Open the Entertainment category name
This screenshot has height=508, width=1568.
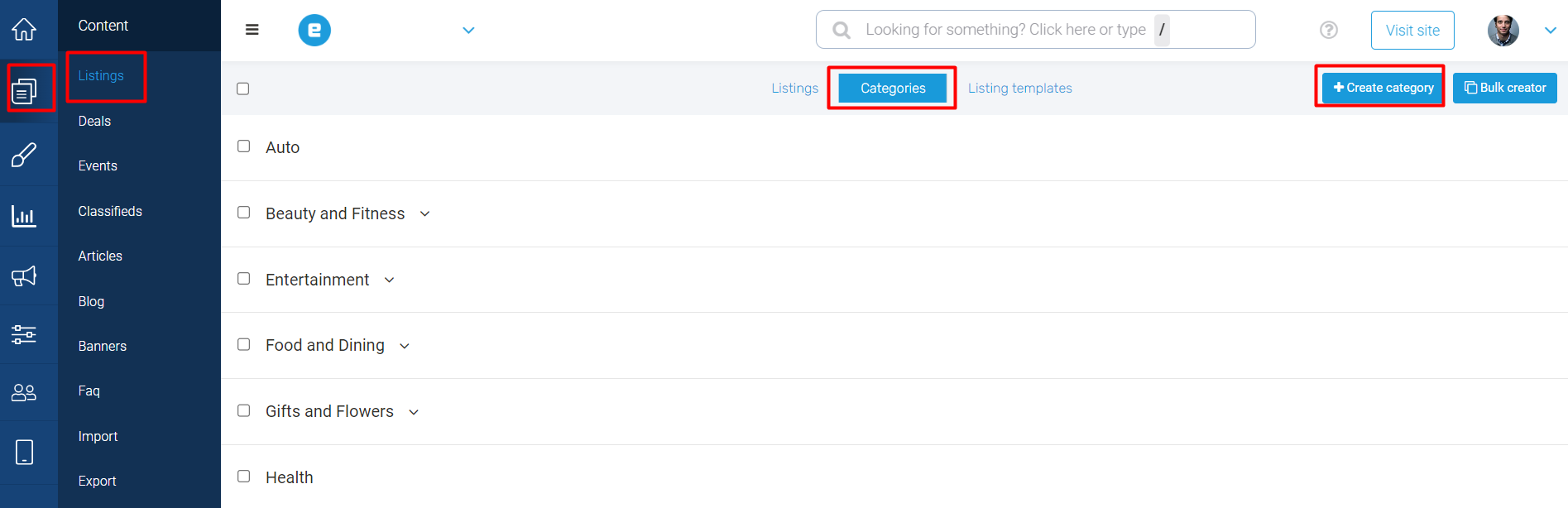(318, 280)
